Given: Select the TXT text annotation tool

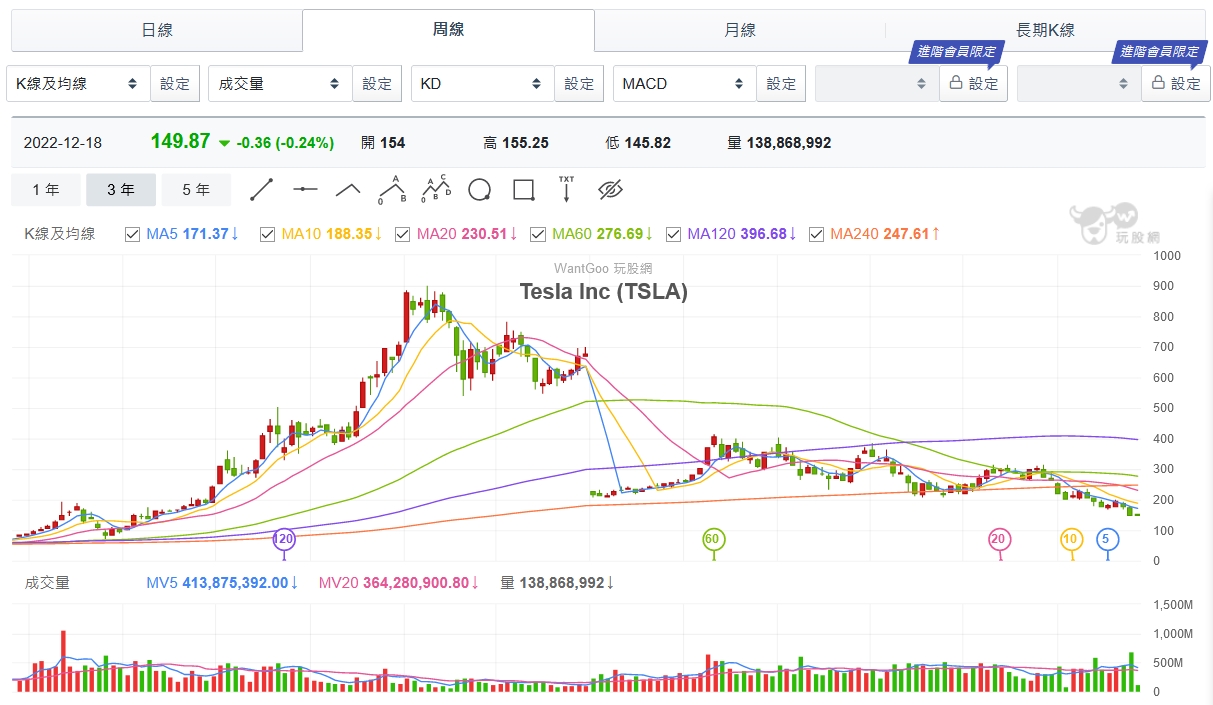Looking at the screenshot, I should coord(566,188).
